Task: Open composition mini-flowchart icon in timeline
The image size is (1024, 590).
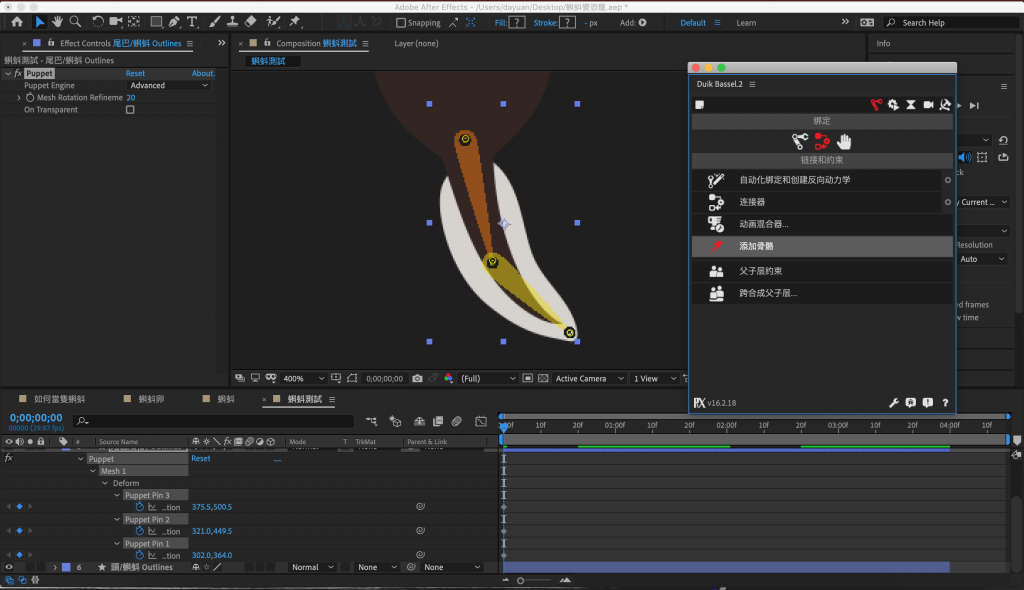Action: tap(371, 421)
